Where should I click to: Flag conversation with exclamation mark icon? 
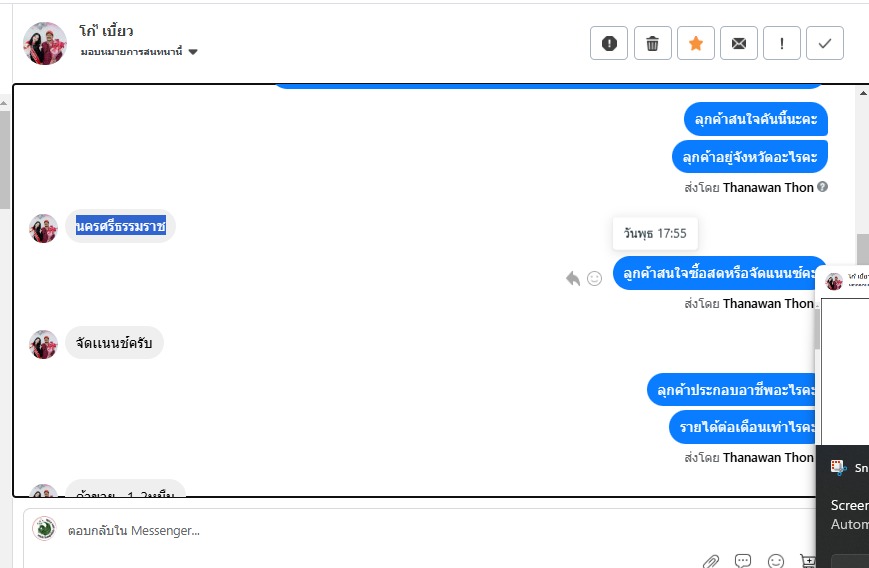[781, 43]
